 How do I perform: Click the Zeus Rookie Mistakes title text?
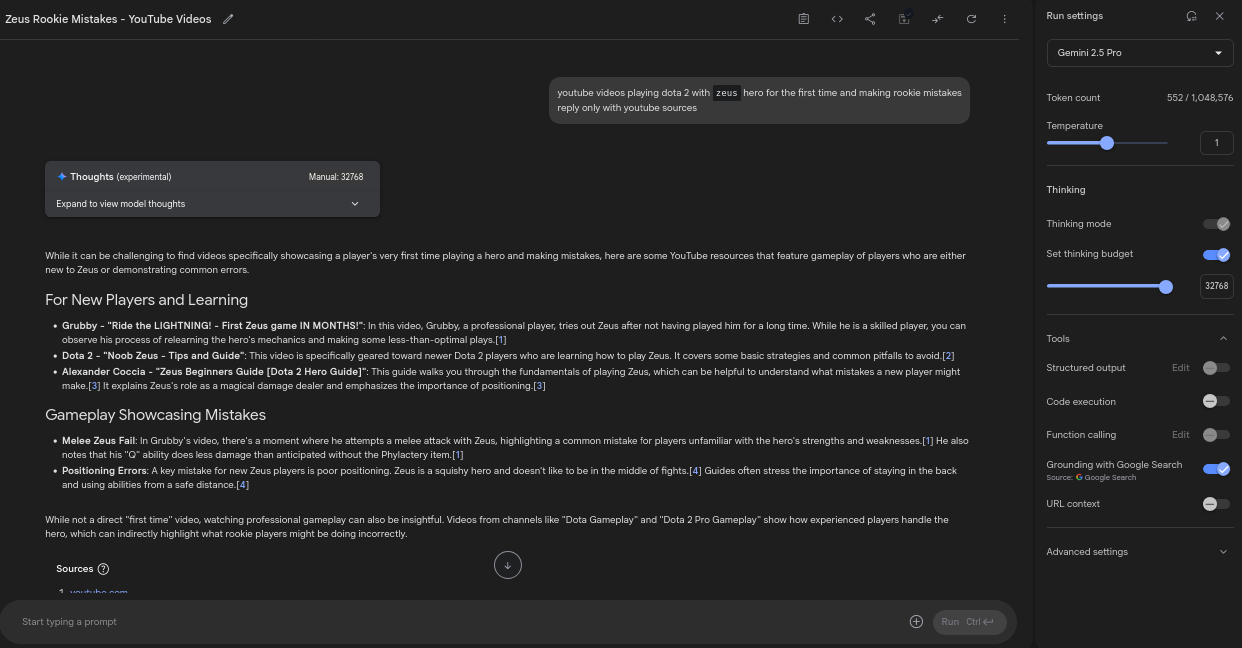click(x=108, y=19)
